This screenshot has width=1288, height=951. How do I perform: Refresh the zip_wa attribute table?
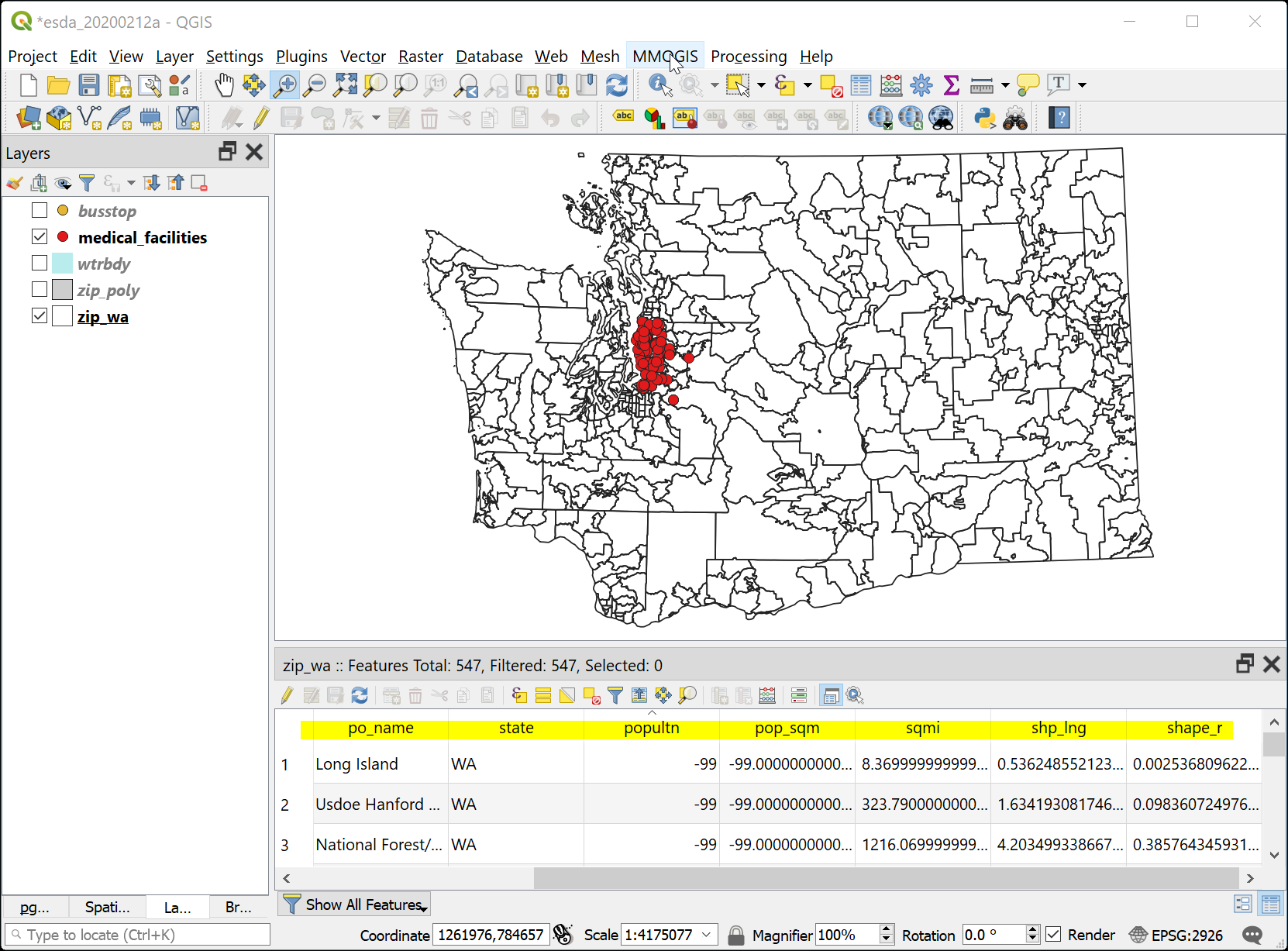(x=359, y=695)
